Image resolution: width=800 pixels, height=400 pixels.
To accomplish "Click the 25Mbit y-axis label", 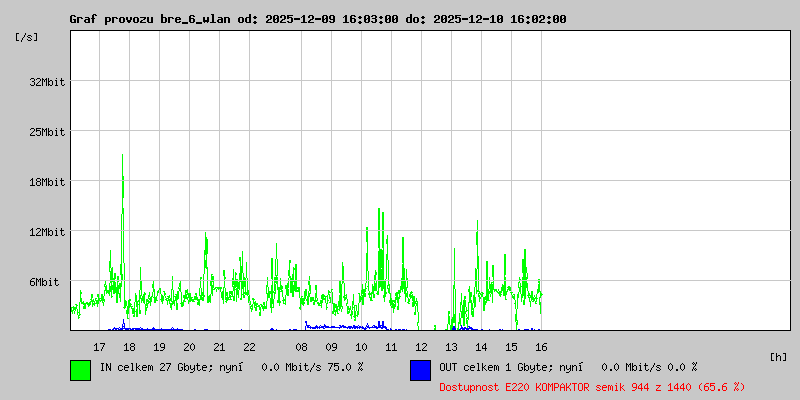I will [x=47, y=132].
